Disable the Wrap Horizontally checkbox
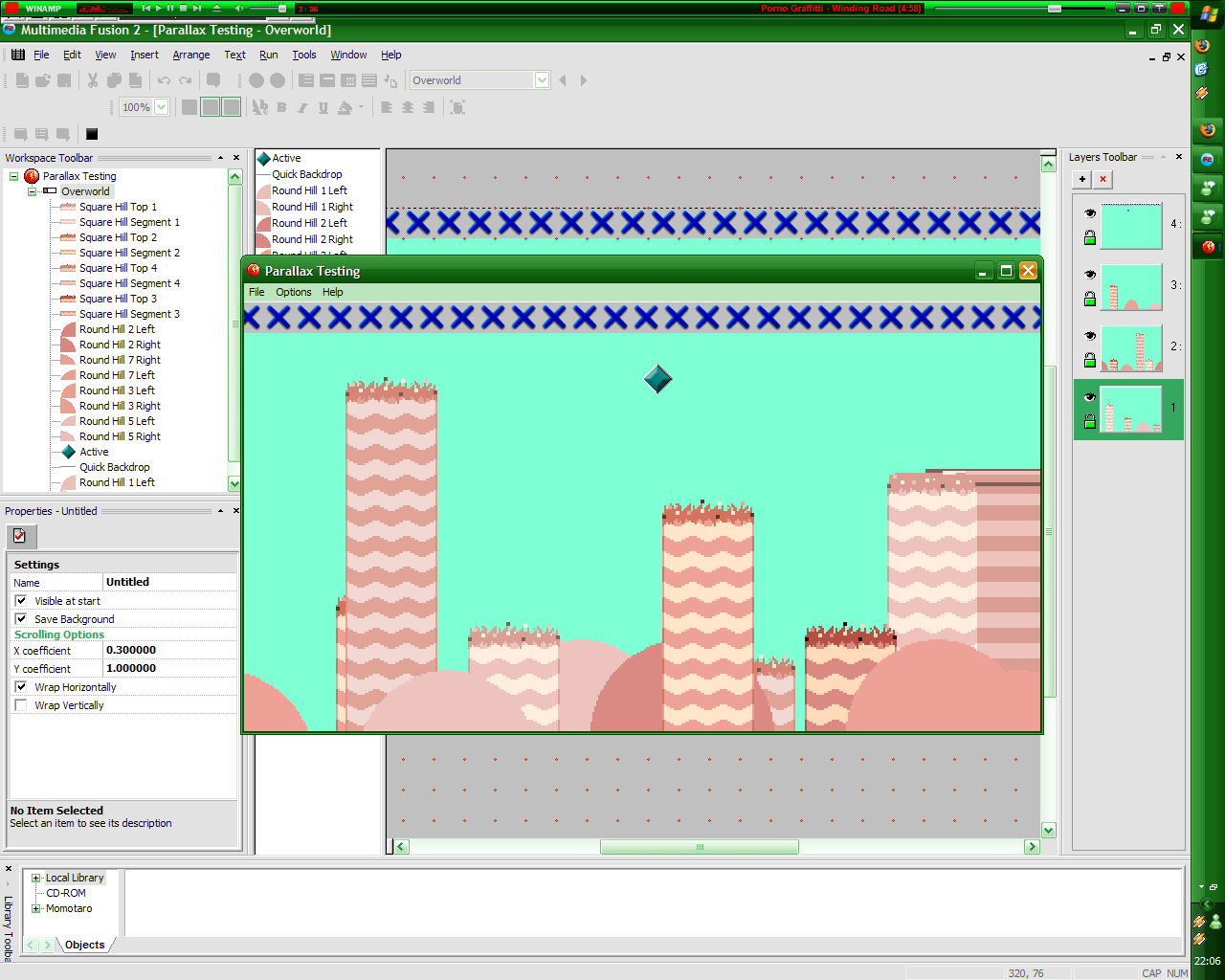 click(21, 687)
